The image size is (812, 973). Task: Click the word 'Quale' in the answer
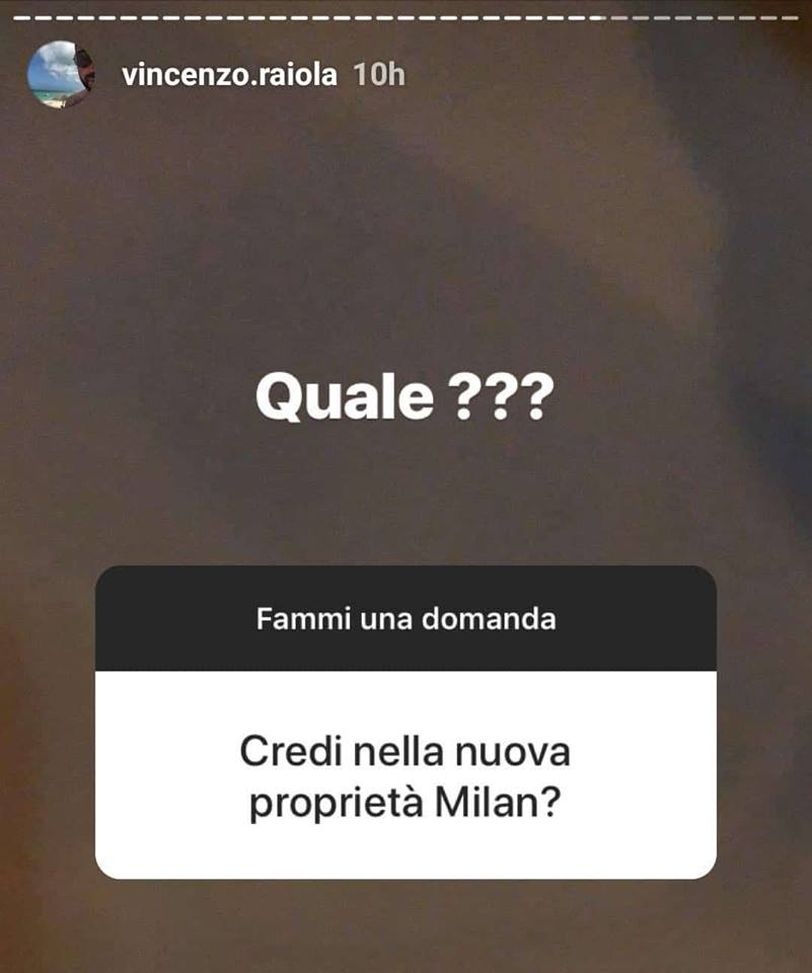pos(345,398)
